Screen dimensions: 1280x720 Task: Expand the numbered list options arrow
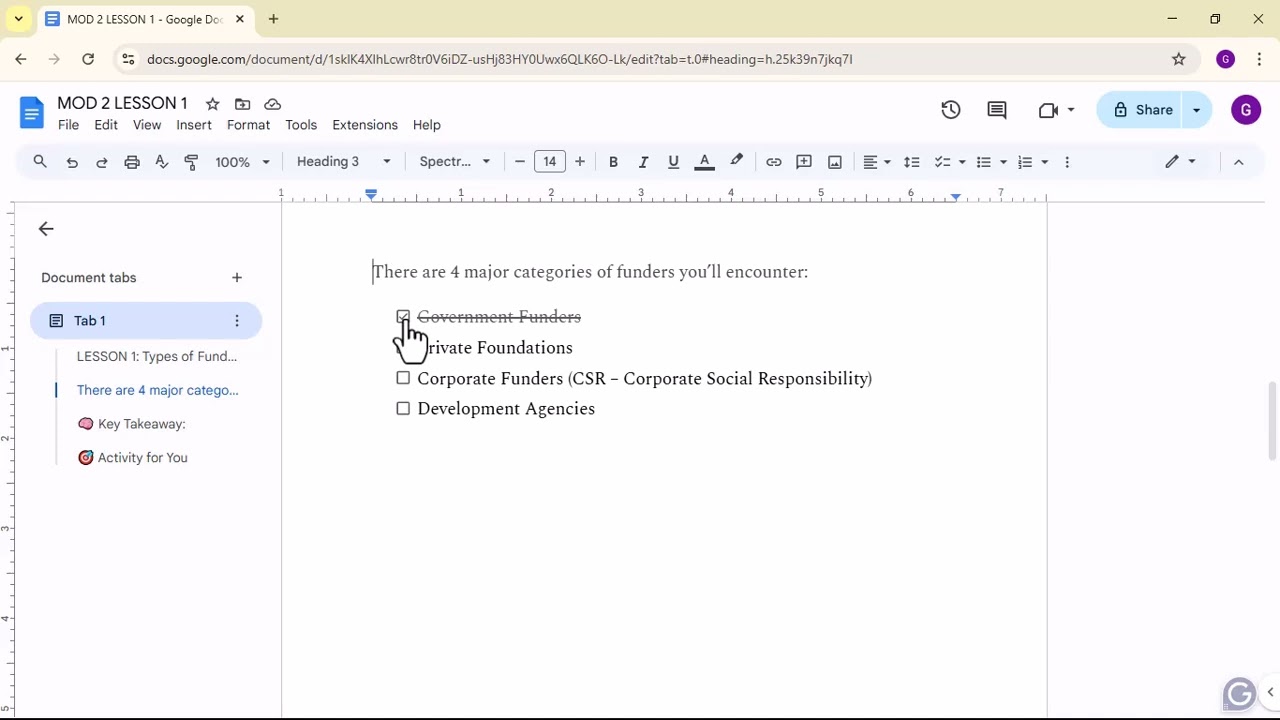click(x=1044, y=162)
